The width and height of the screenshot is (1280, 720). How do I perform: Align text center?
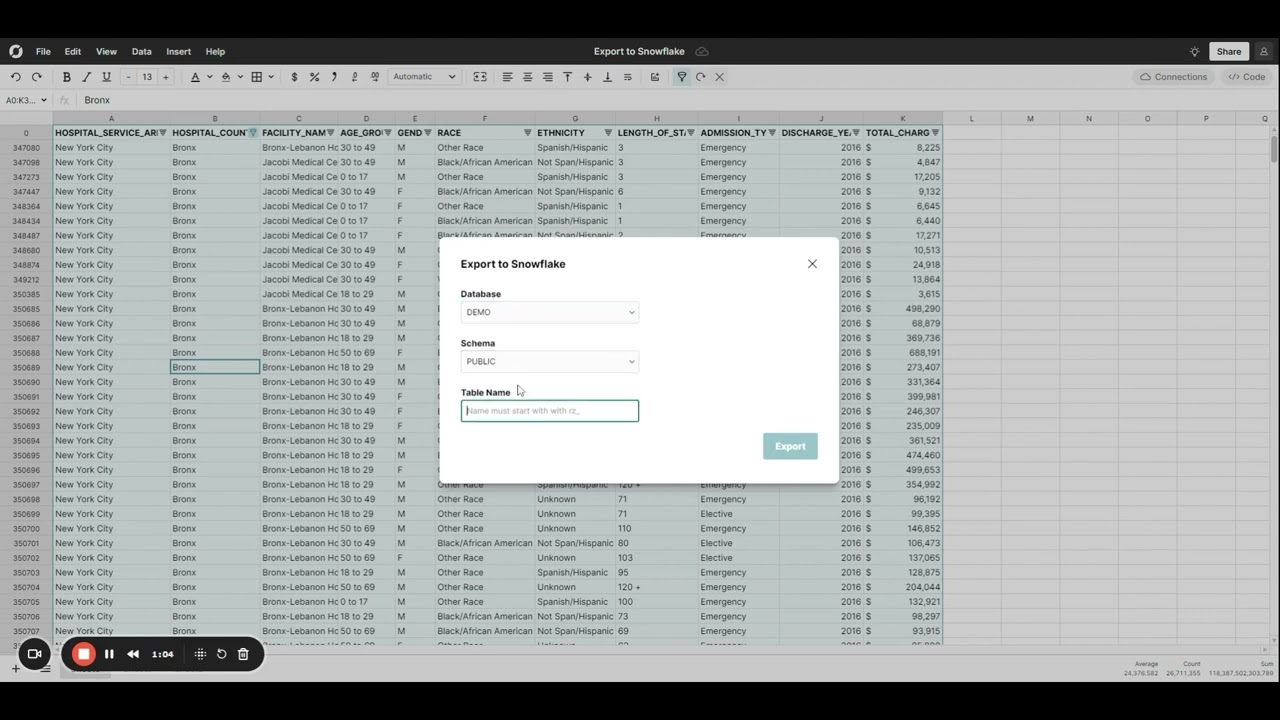tap(527, 77)
